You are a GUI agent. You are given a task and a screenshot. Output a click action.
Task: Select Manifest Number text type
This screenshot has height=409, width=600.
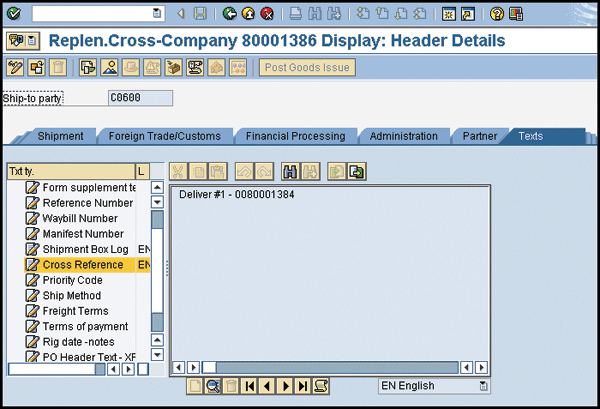pos(83,234)
